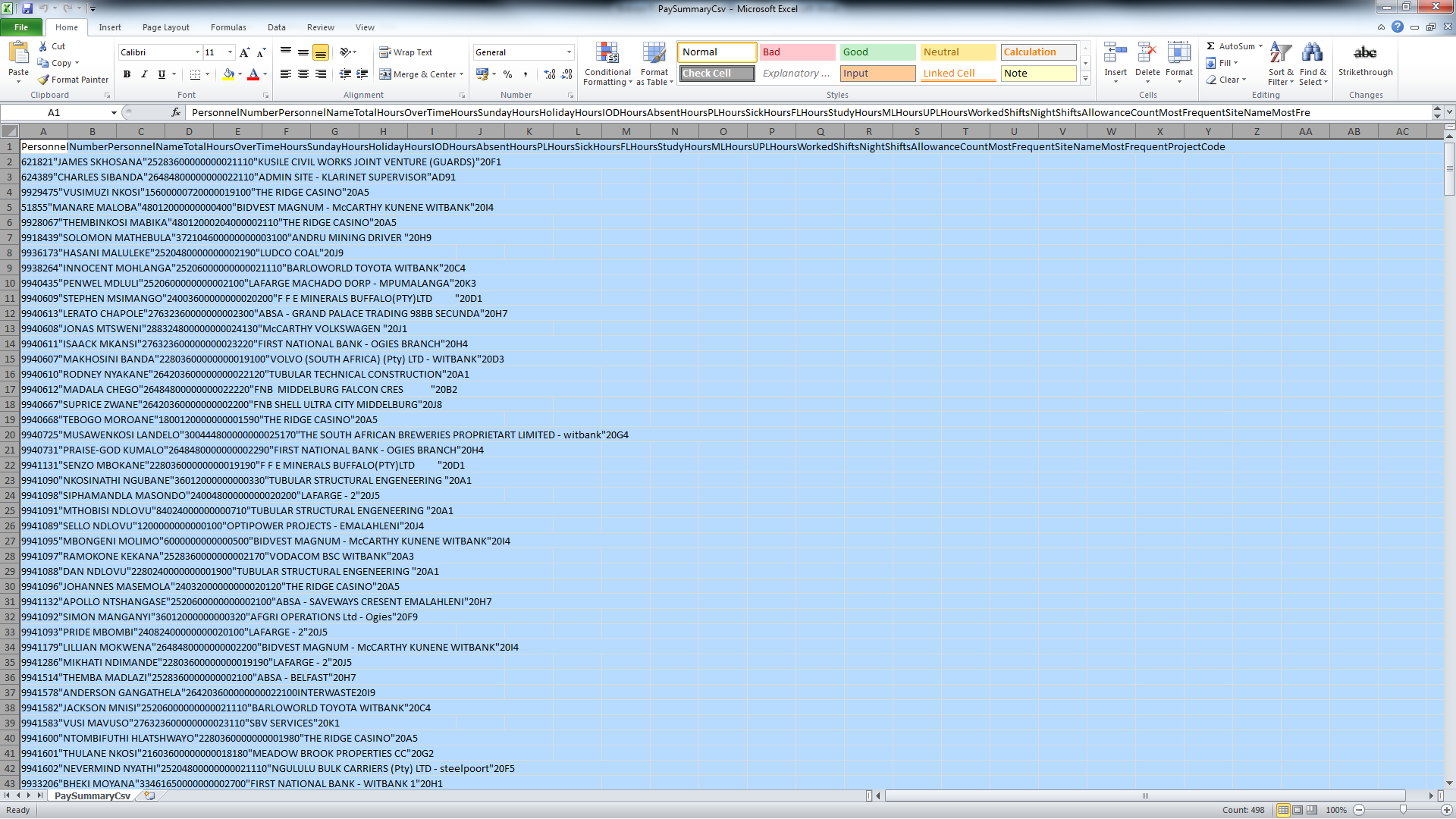Click the Comma Style icon
Screen dimensions: 1456x819
pyautogui.click(x=525, y=74)
